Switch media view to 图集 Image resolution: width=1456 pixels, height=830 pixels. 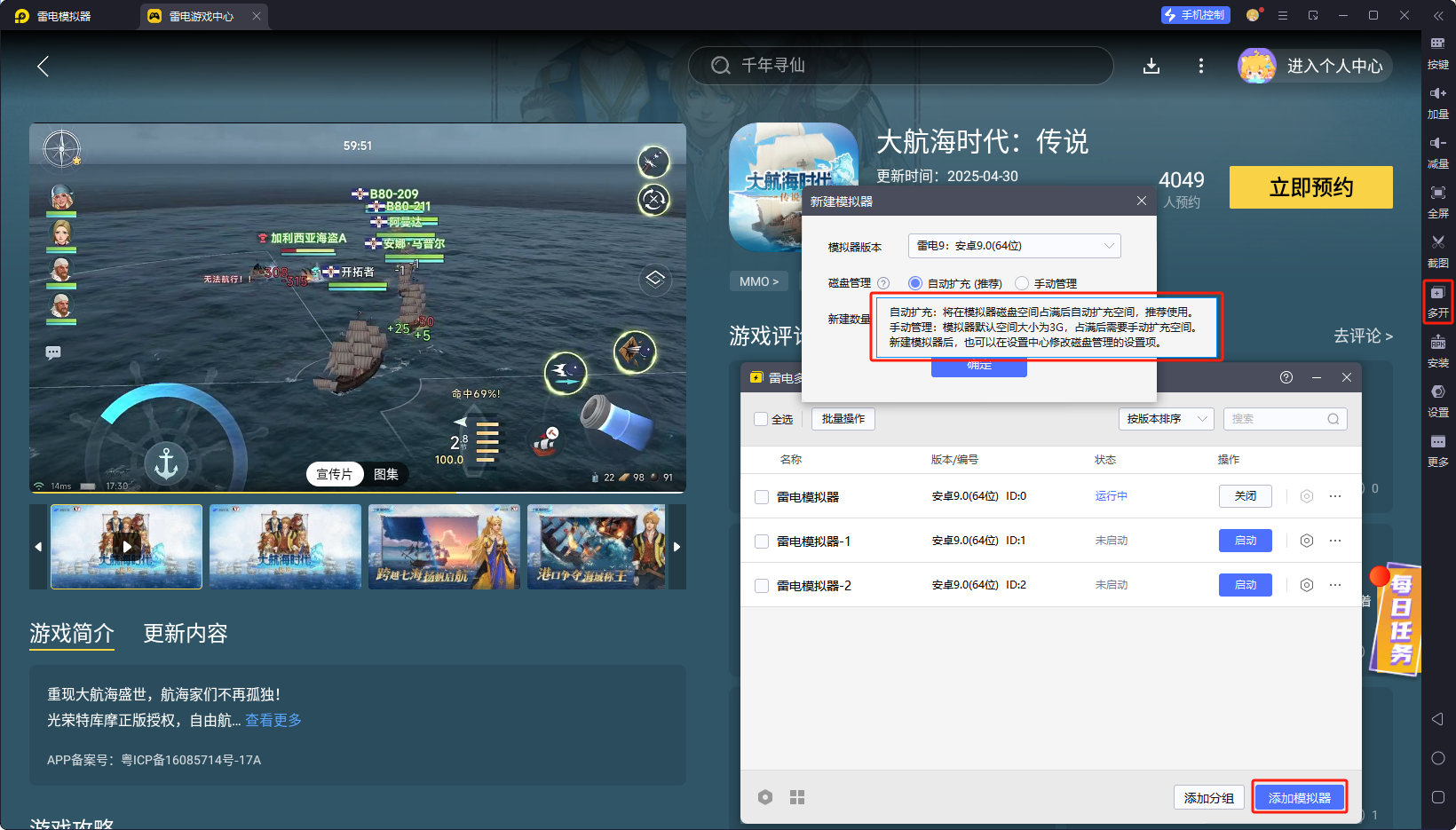[x=385, y=474]
